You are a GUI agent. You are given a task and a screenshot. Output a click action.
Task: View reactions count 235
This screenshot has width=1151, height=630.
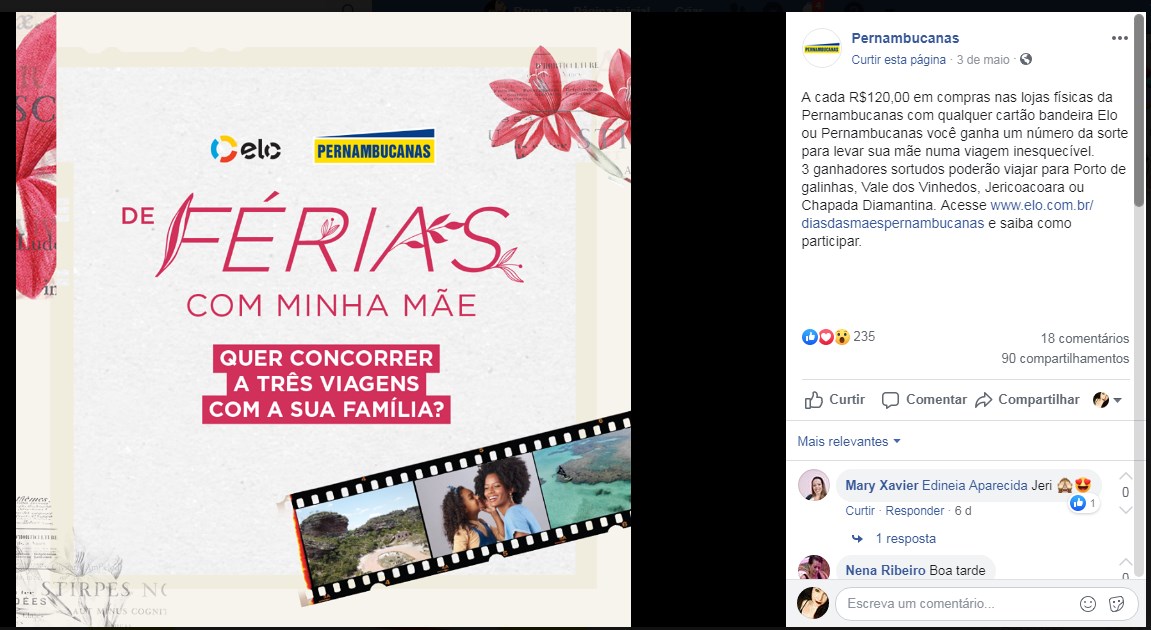tap(864, 336)
